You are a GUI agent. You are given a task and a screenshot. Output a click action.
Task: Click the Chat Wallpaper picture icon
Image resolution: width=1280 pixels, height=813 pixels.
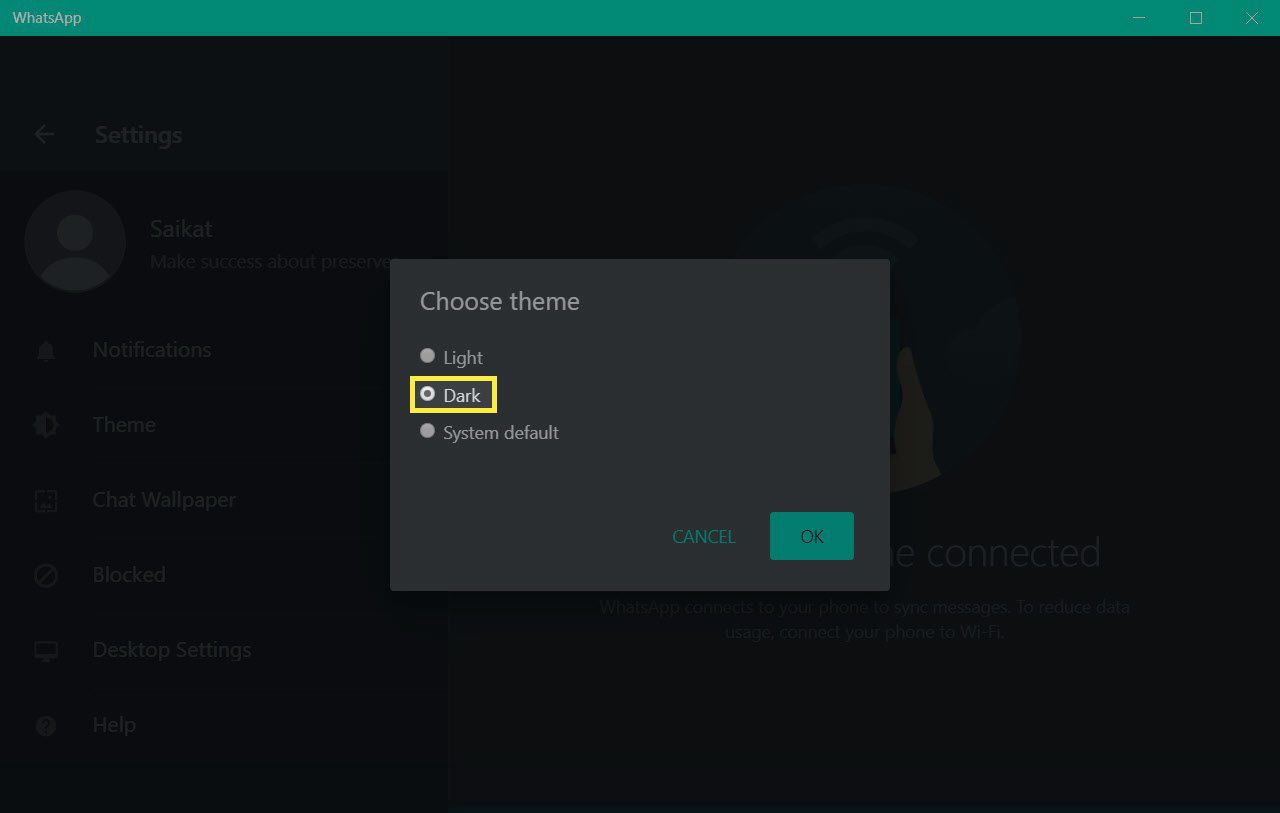pyautogui.click(x=46, y=501)
